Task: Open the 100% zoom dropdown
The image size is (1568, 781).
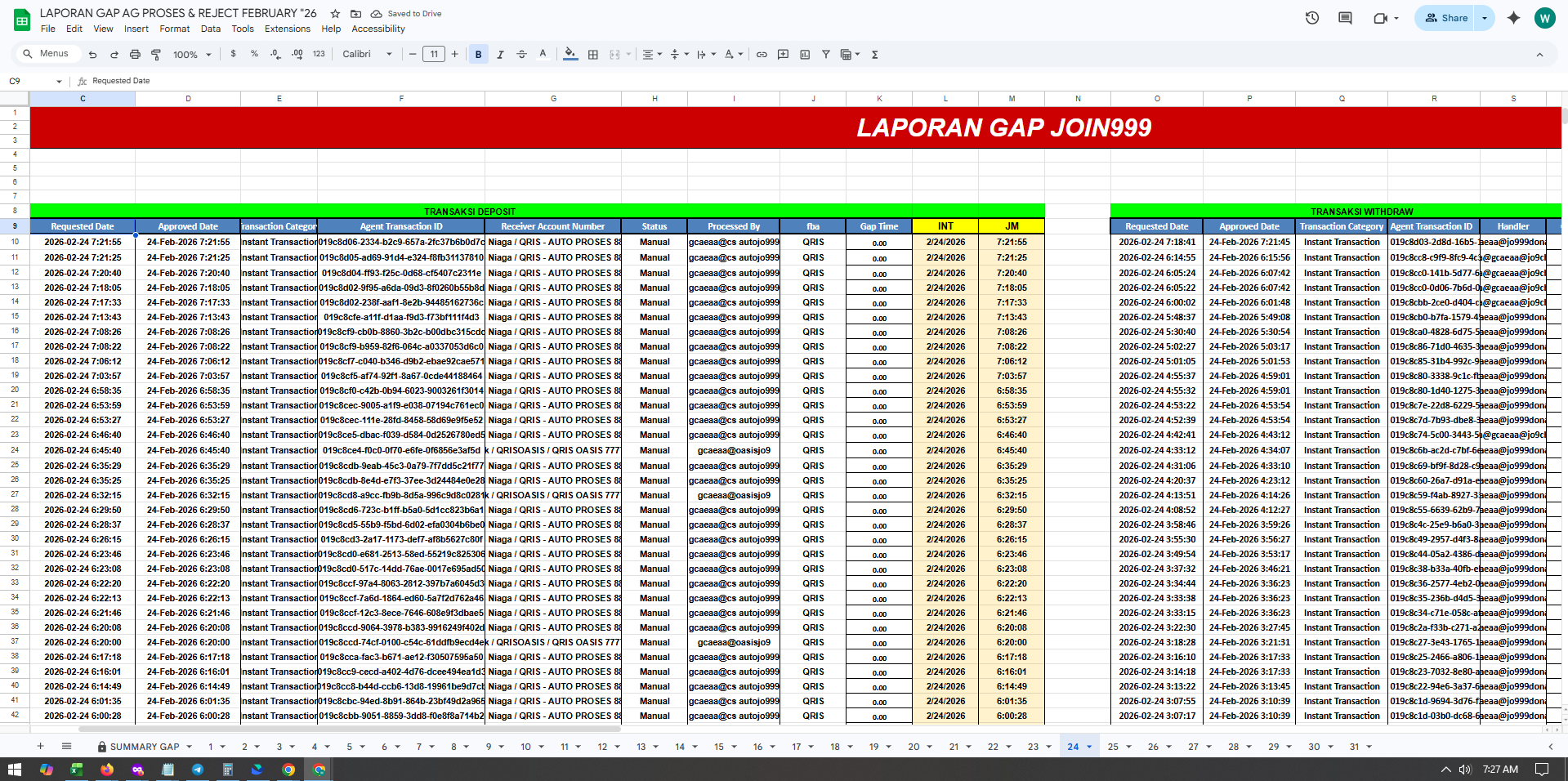Action: tap(192, 55)
